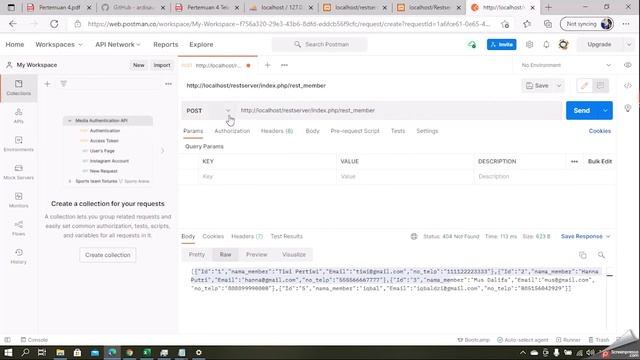Viewport: 640px width, 360px height.
Task: Show response Test Results tab
Action: click(287, 236)
